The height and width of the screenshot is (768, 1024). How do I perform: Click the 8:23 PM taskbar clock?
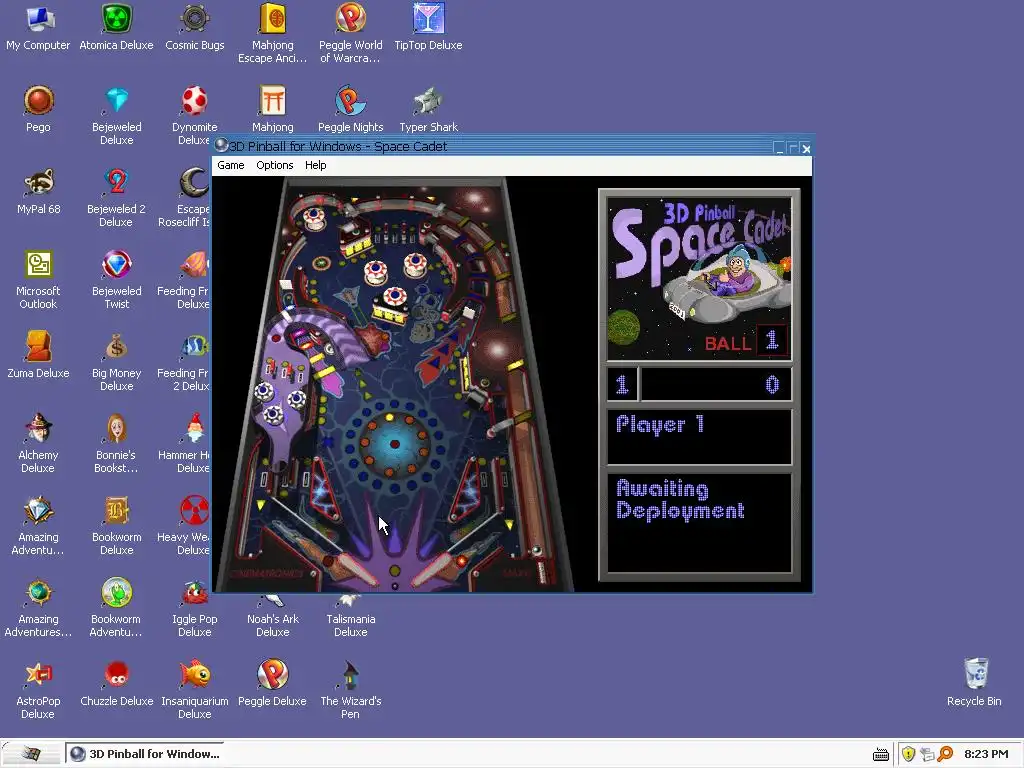tap(986, 754)
